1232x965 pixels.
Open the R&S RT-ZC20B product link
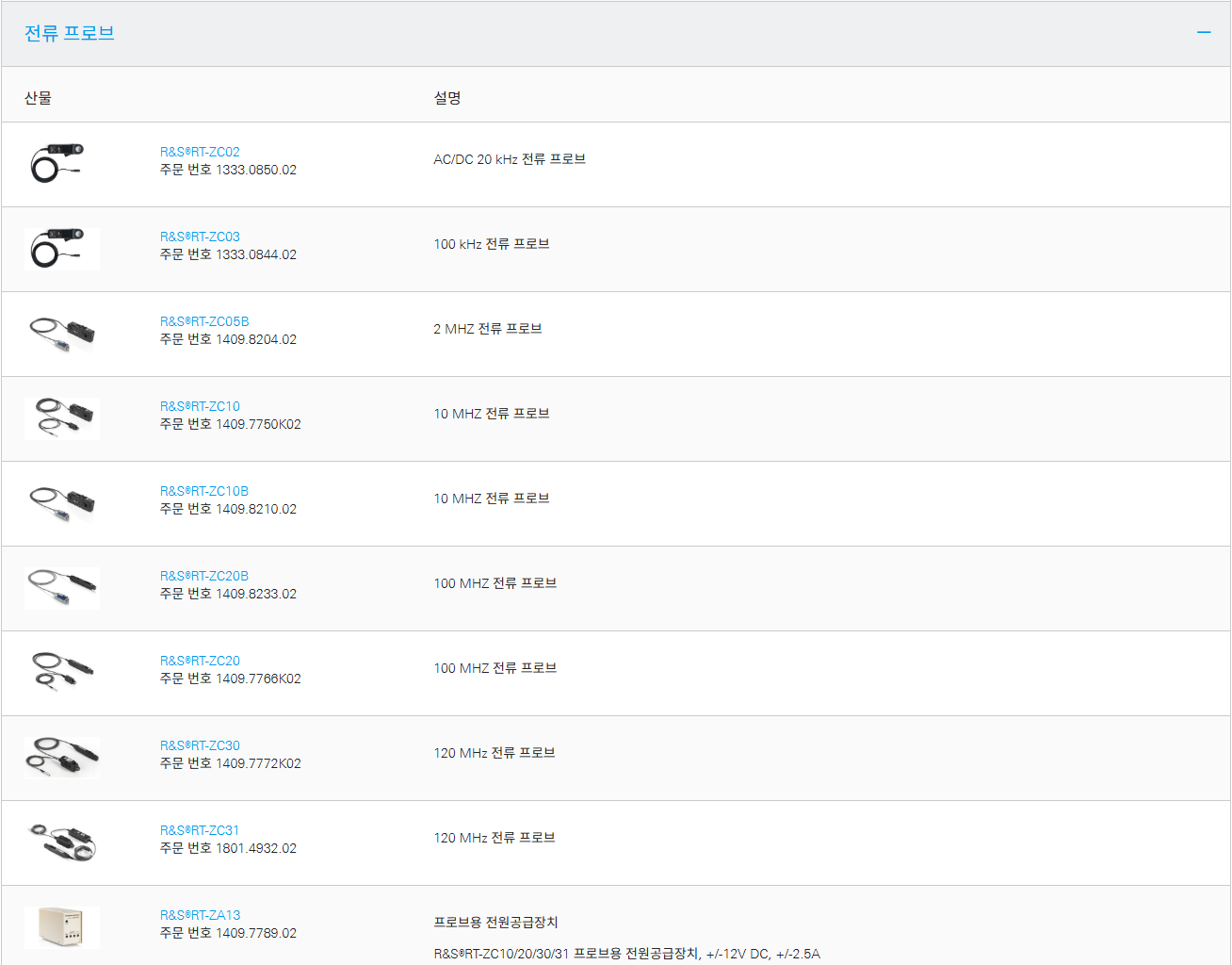pos(204,576)
